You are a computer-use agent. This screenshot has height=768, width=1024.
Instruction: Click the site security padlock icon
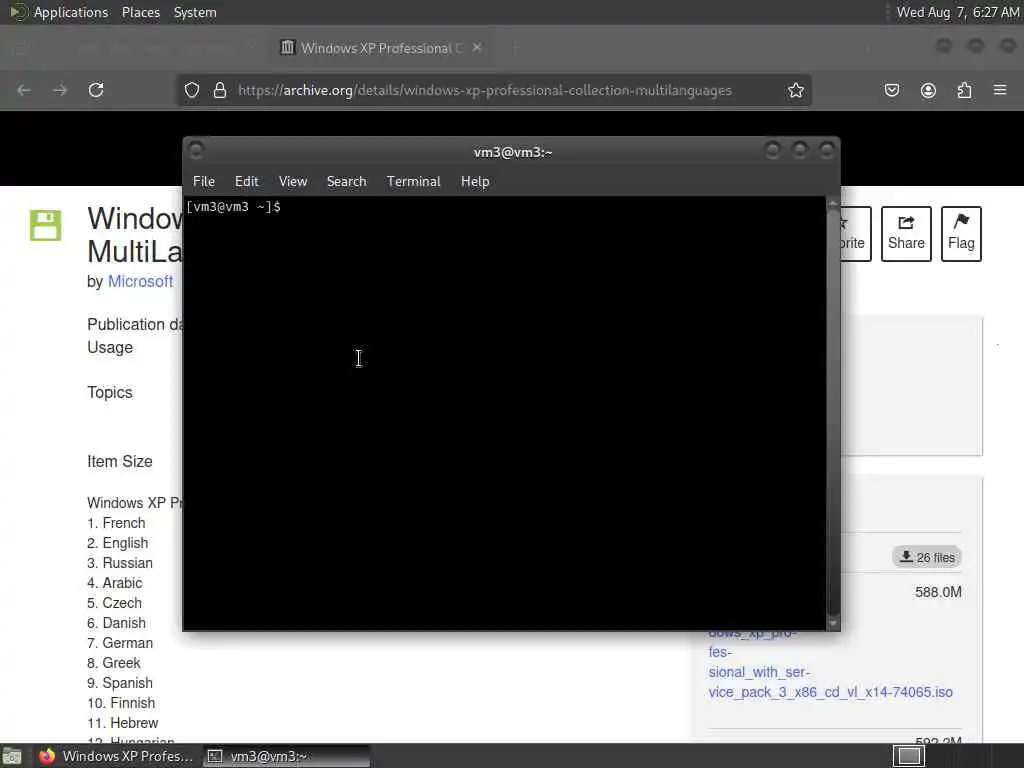pyautogui.click(x=220, y=90)
